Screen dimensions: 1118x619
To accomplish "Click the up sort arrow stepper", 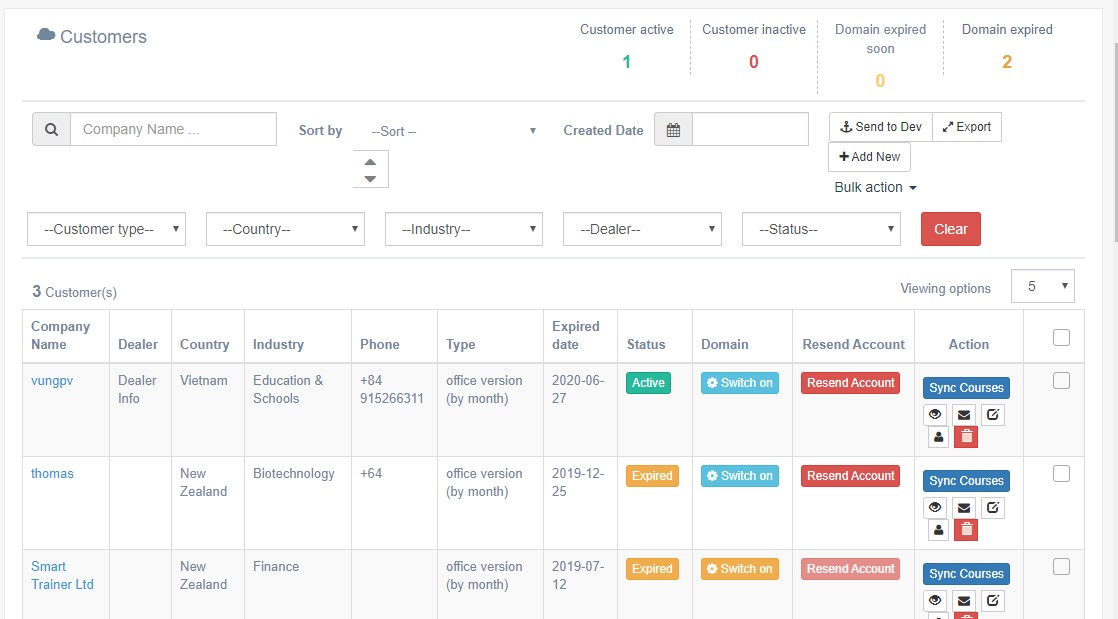I will click(370, 161).
